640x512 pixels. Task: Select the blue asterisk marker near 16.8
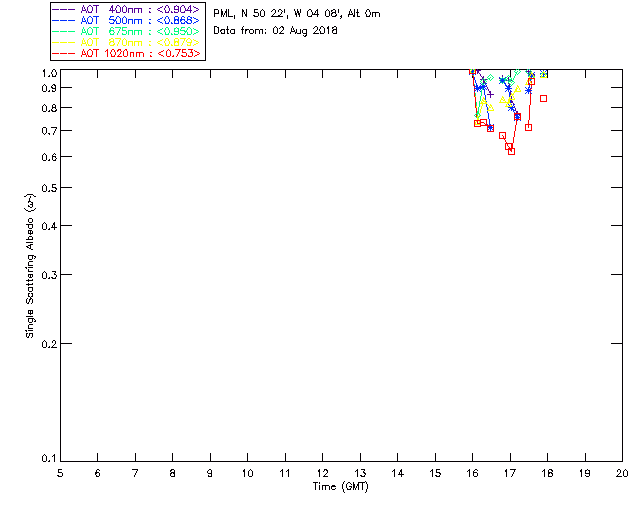[x=502, y=80]
